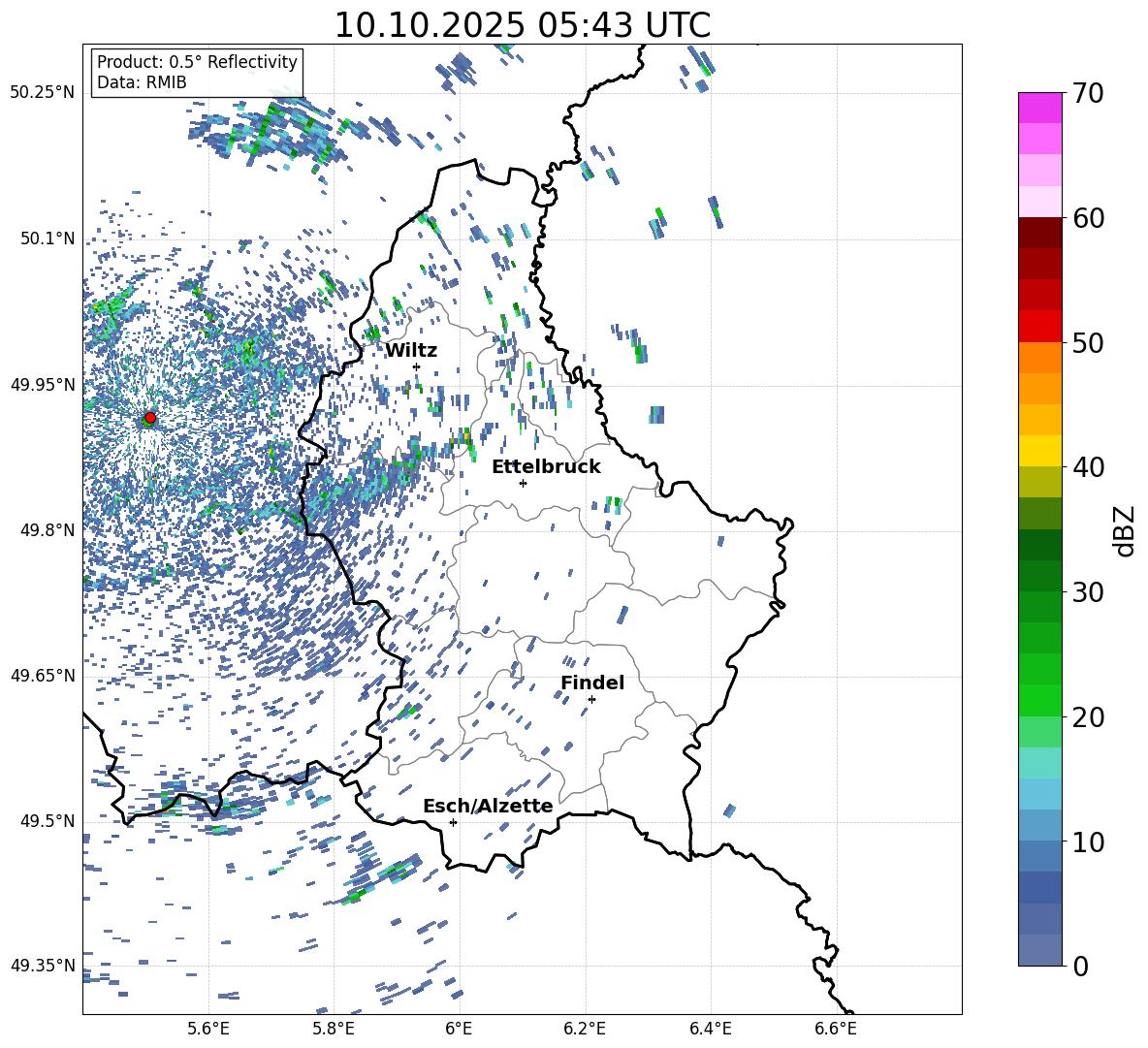Viewport: 1148px width, 1048px height.
Task: Click the Data: RMIB text
Action: 142,82
